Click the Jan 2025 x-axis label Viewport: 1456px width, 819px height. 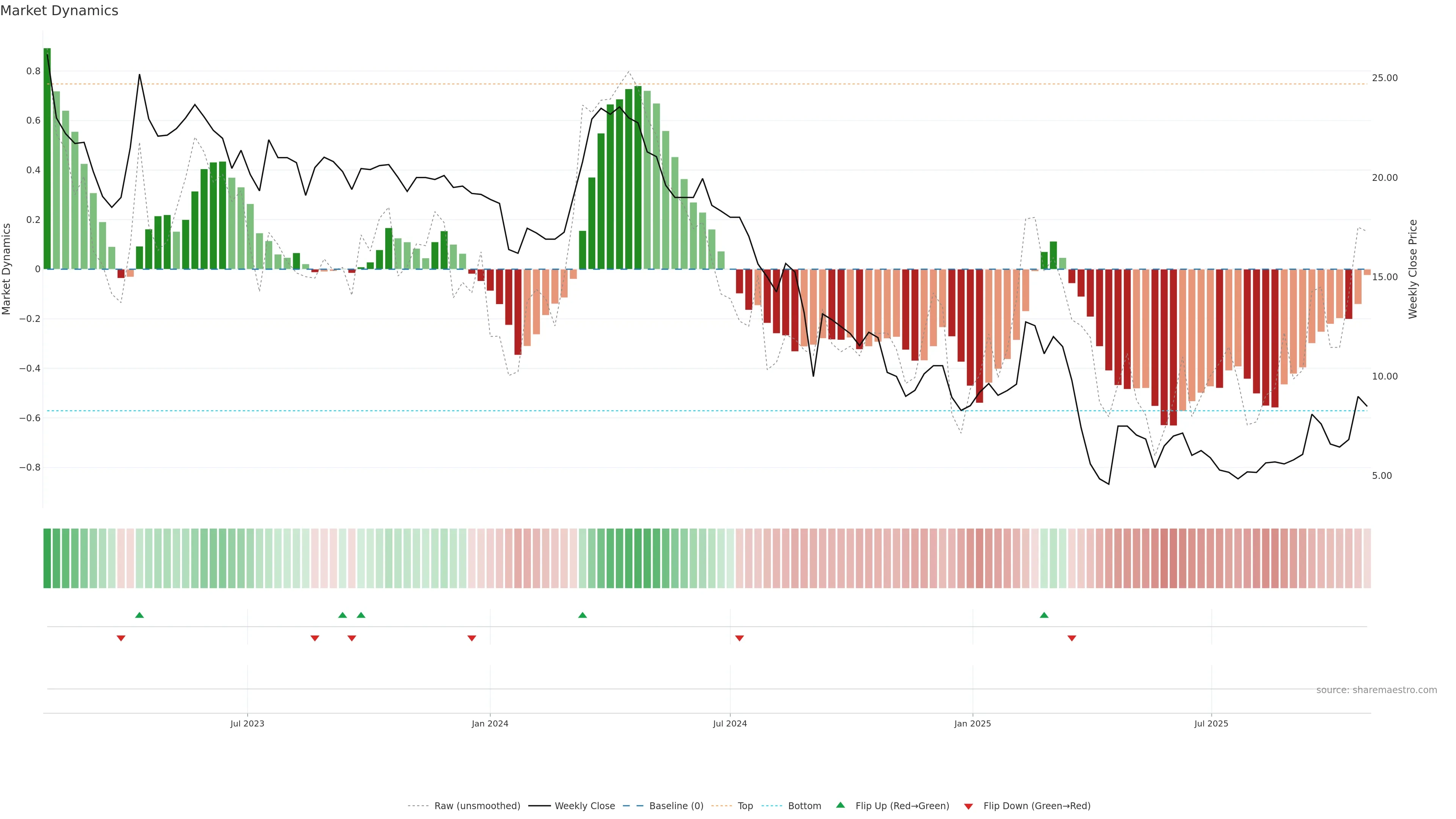click(x=972, y=723)
